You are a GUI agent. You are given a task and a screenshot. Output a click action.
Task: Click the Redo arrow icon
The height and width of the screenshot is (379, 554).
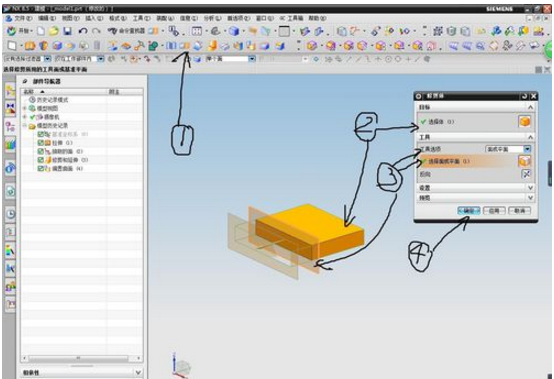point(96,31)
